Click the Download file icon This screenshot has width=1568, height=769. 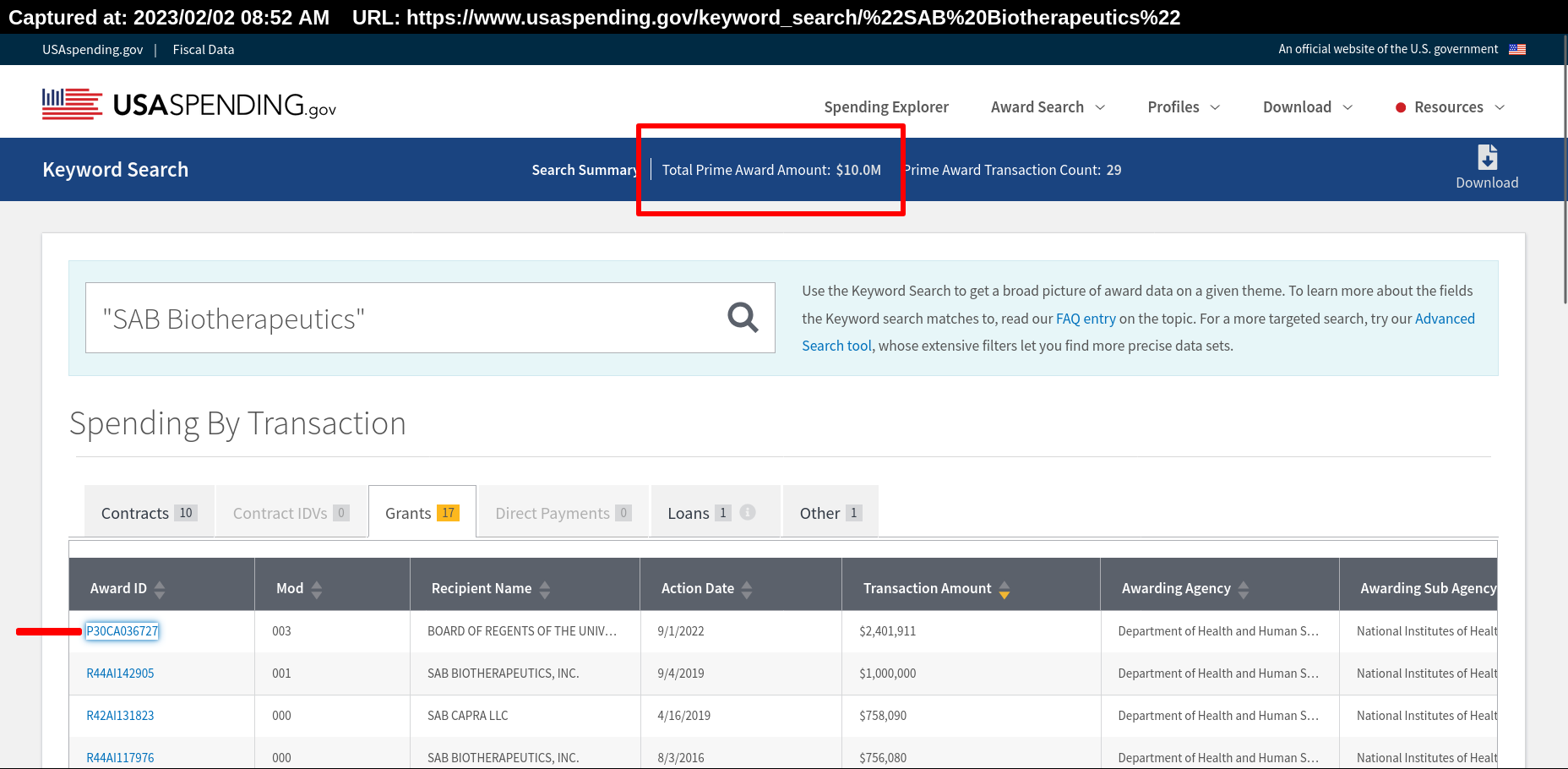pos(1487,157)
